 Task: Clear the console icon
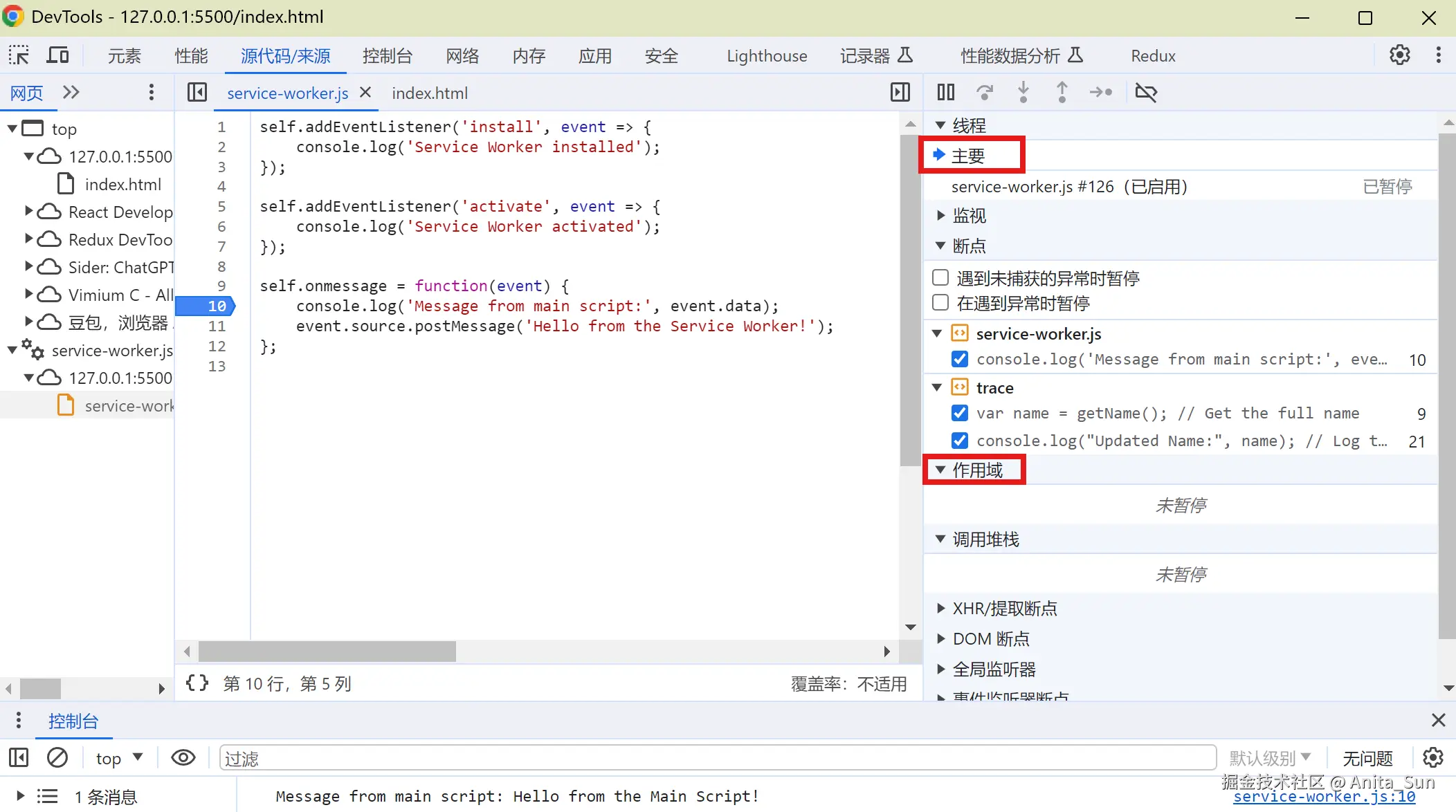coord(57,758)
